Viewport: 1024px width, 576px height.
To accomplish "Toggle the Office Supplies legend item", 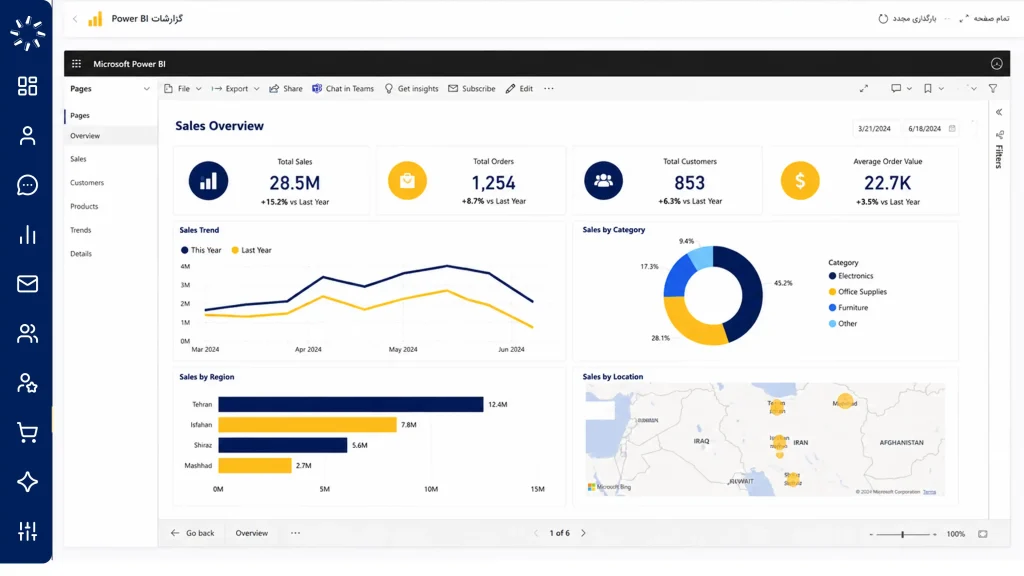I will [857, 292].
